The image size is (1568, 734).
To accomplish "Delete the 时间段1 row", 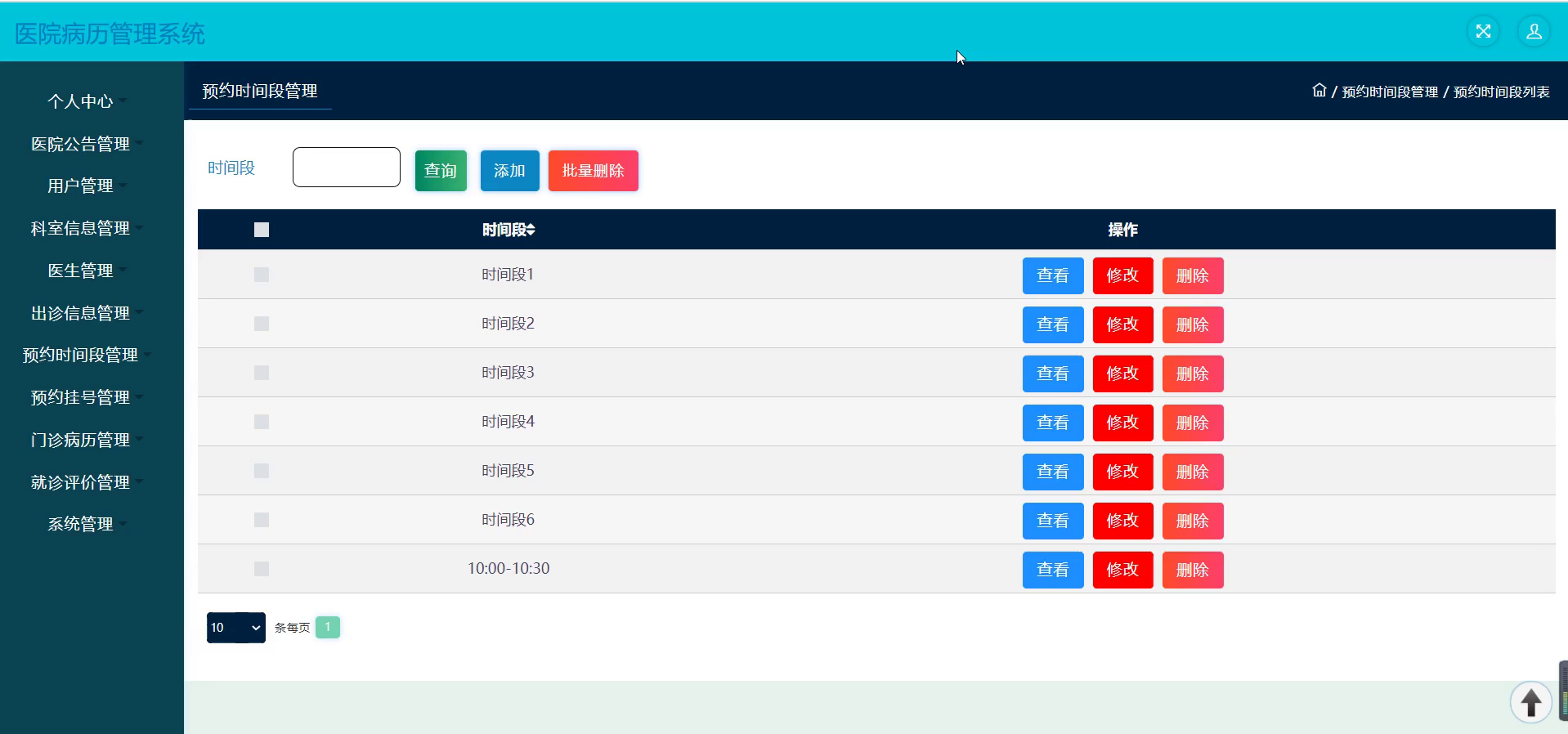I will tap(1193, 275).
